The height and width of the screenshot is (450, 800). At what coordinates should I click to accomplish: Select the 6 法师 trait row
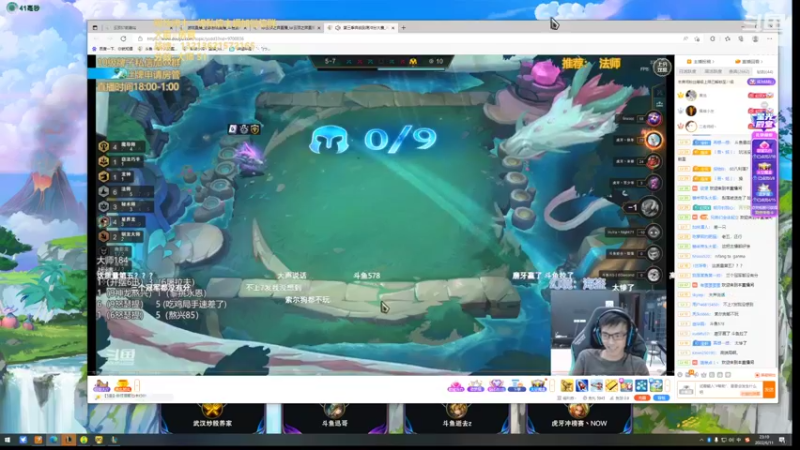126,191
